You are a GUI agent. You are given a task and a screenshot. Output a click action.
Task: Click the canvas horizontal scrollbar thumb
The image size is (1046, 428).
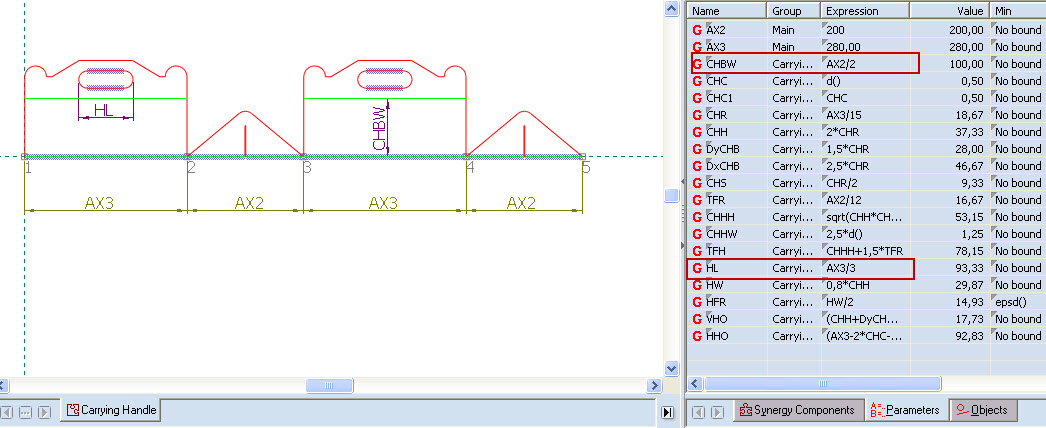(x=323, y=385)
